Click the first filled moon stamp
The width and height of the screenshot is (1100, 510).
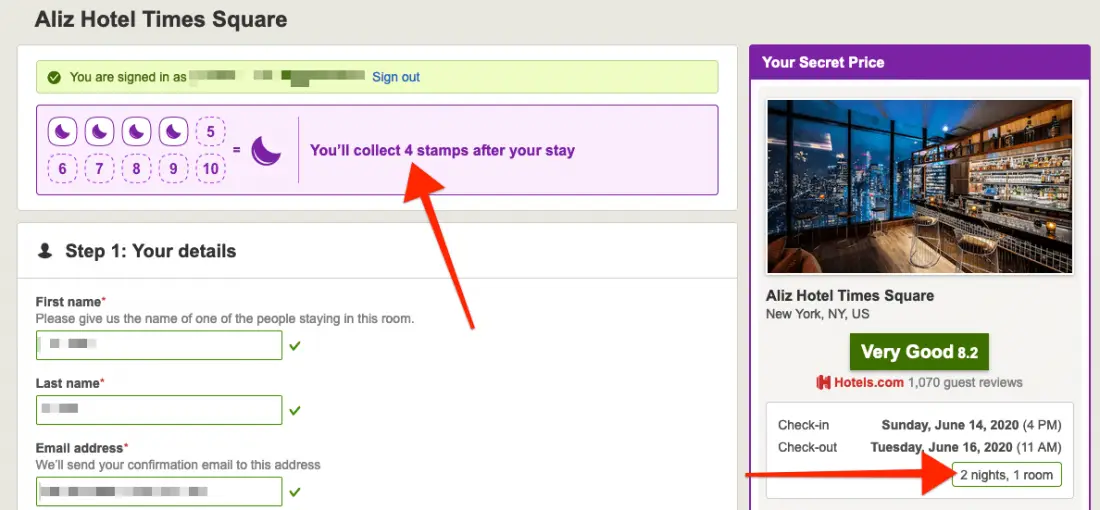click(63, 131)
